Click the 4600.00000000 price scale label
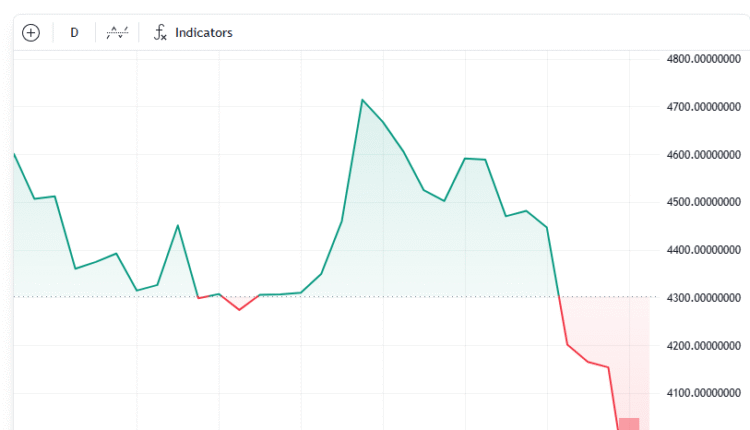Viewport: 750px width, 430px height. (x=701, y=155)
